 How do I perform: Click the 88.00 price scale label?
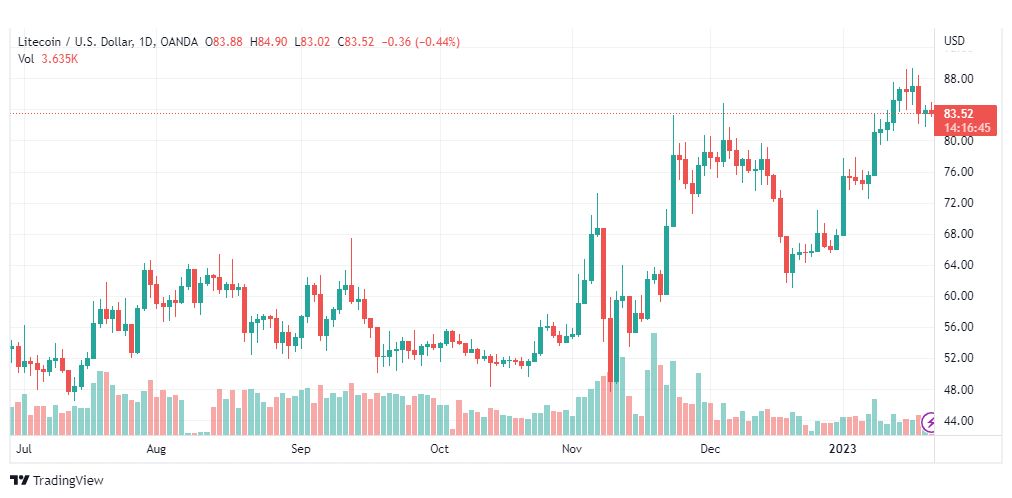pos(958,79)
